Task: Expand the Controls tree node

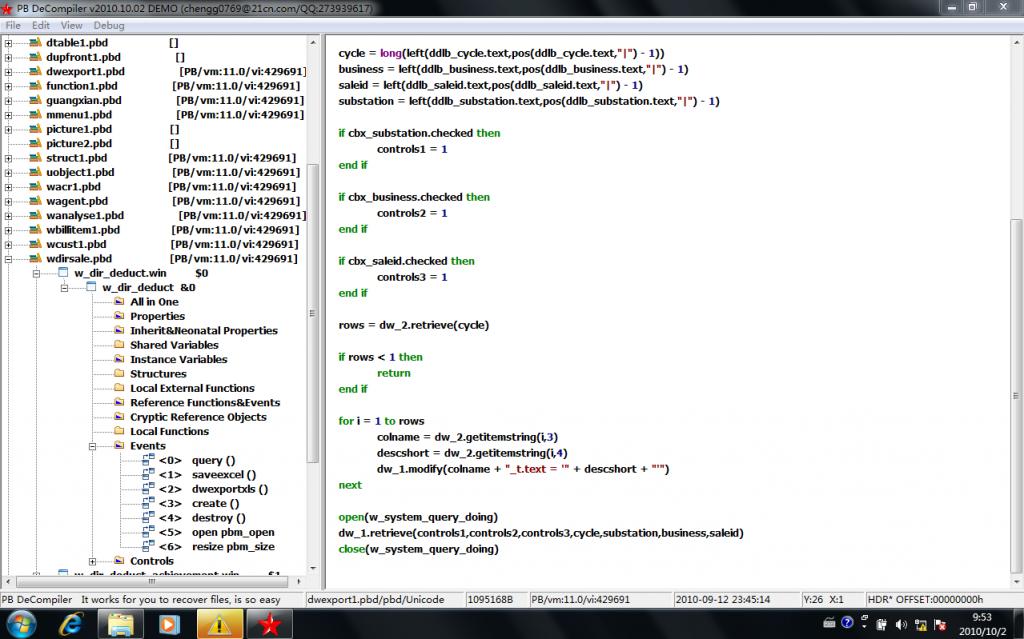Action: pyautogui.click(x=90, y=561)
